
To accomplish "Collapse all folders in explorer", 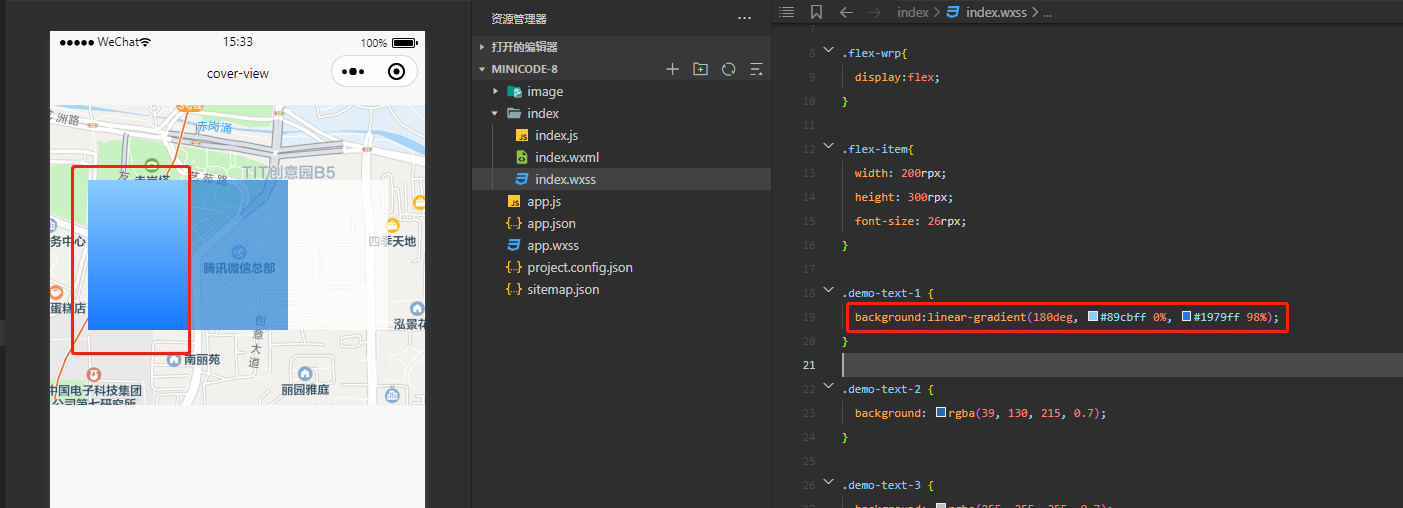I will [756, 69].
